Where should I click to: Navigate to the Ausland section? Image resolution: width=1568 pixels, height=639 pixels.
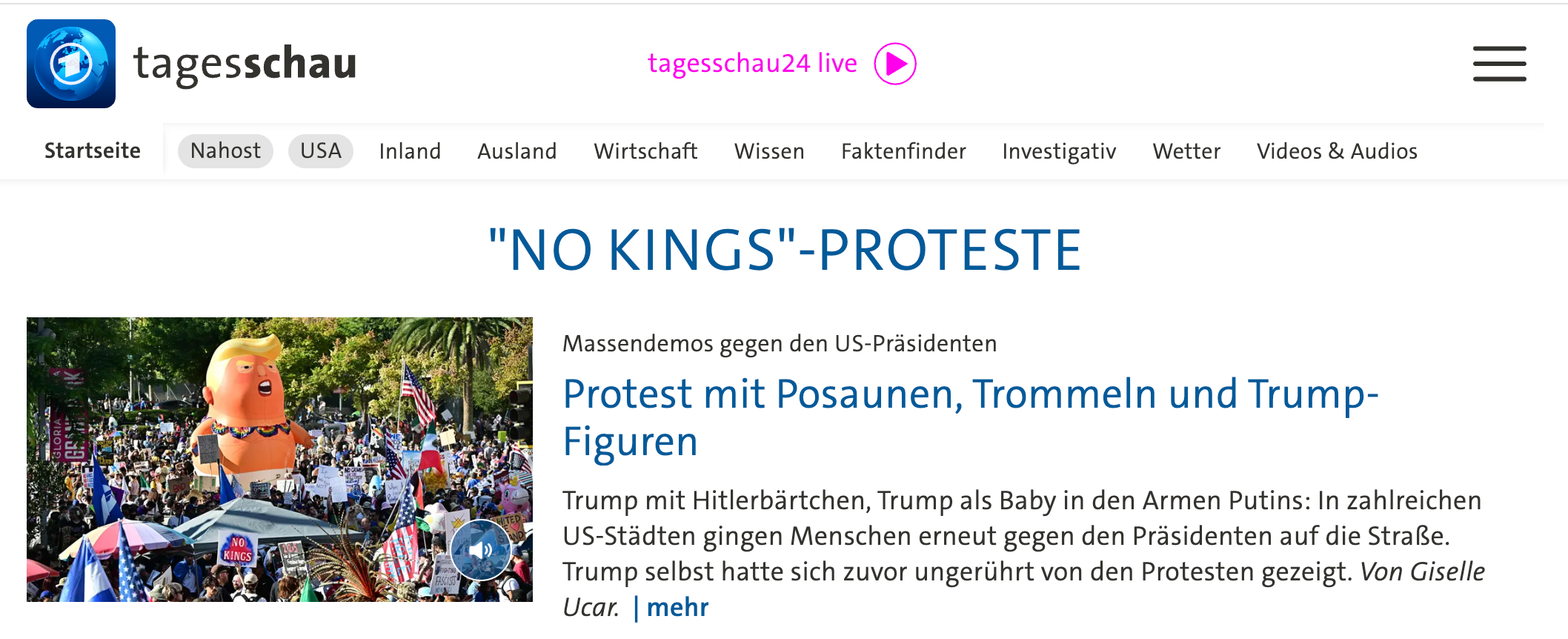tap(516, 151)
